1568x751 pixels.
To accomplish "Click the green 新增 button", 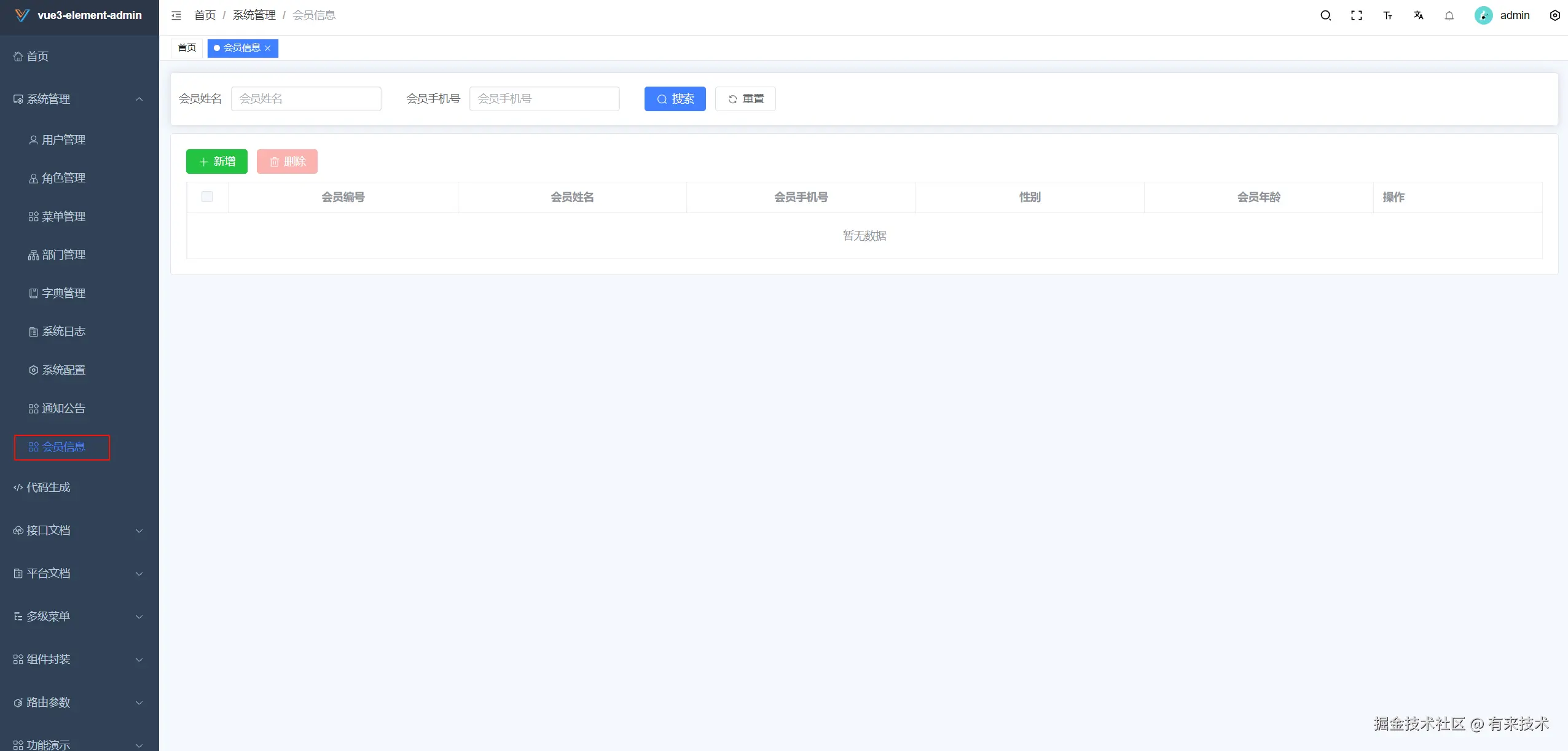I will [x=216, y=161].
